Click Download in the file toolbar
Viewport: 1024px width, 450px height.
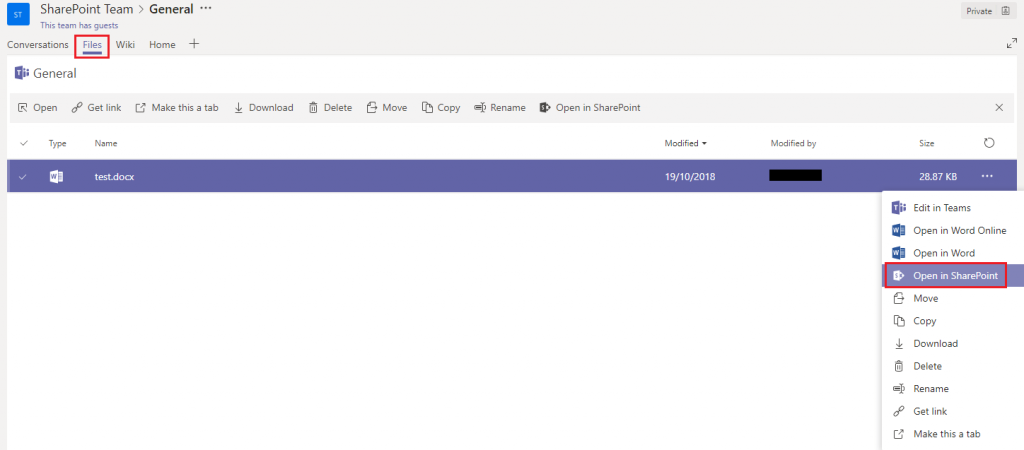pyautogui.click(x=263, y=108)
